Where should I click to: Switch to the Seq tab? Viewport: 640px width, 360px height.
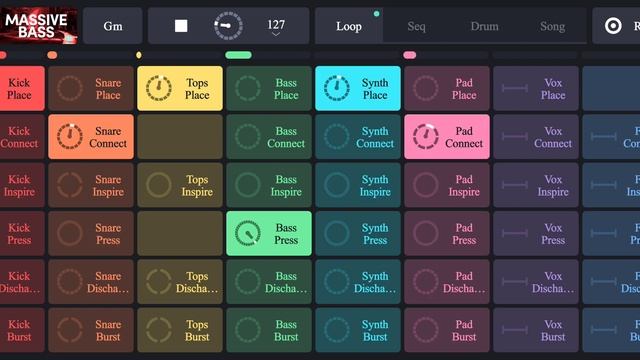tap(416, 26)
